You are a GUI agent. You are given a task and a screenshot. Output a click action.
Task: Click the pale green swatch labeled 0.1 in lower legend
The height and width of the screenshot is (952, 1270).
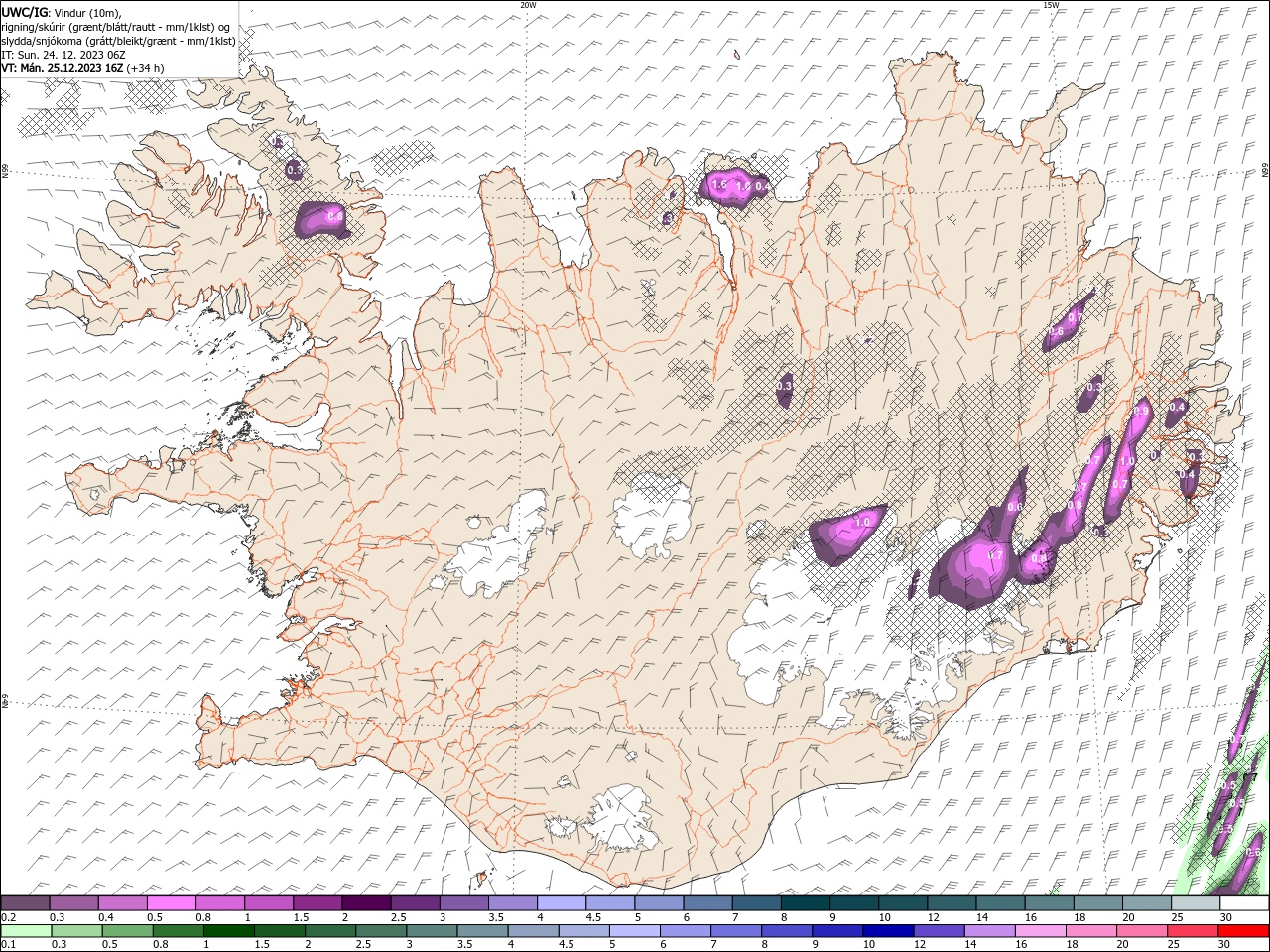[26, 931]
